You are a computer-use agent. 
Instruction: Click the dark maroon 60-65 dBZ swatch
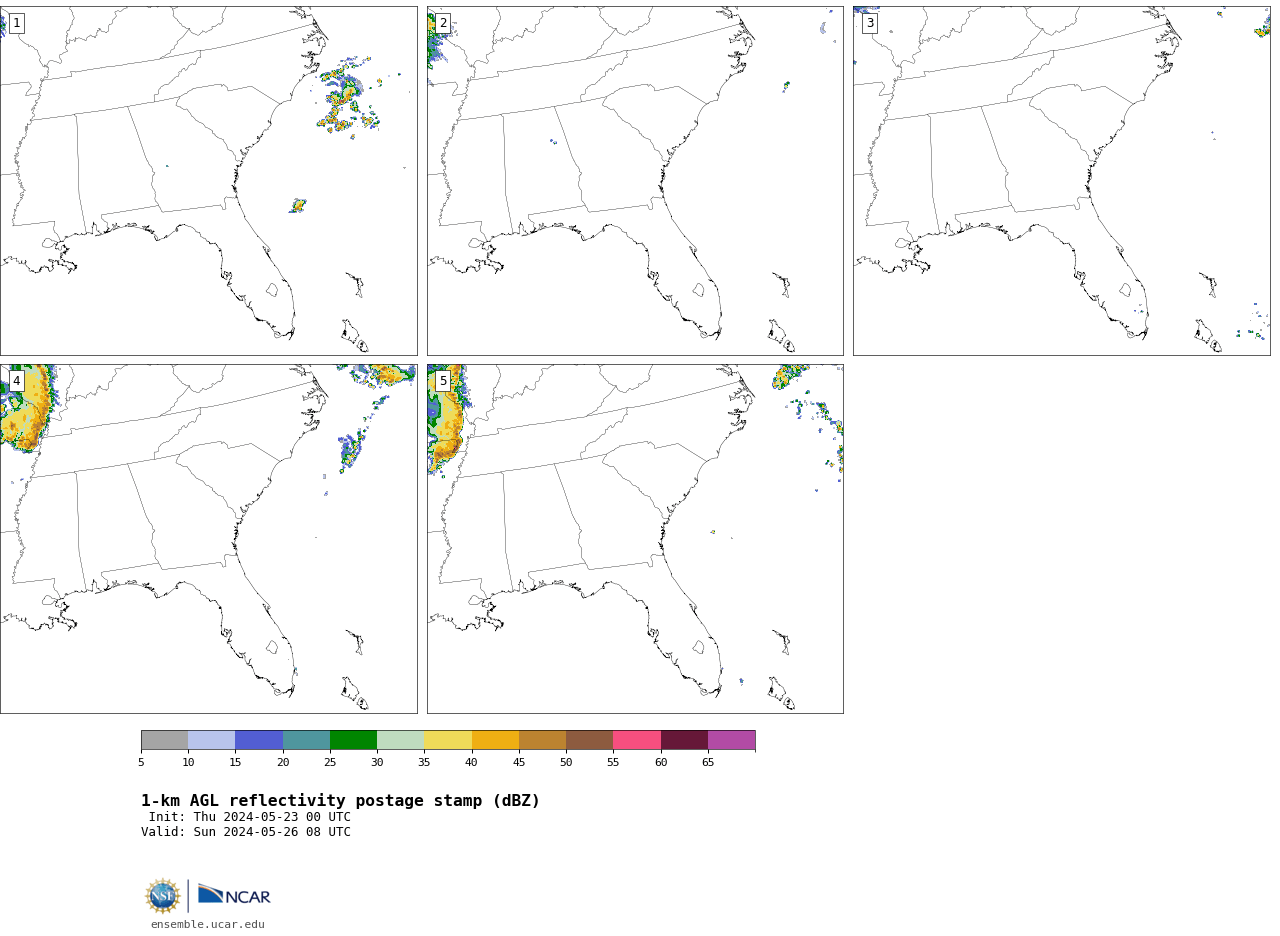(x=684, y=740)
